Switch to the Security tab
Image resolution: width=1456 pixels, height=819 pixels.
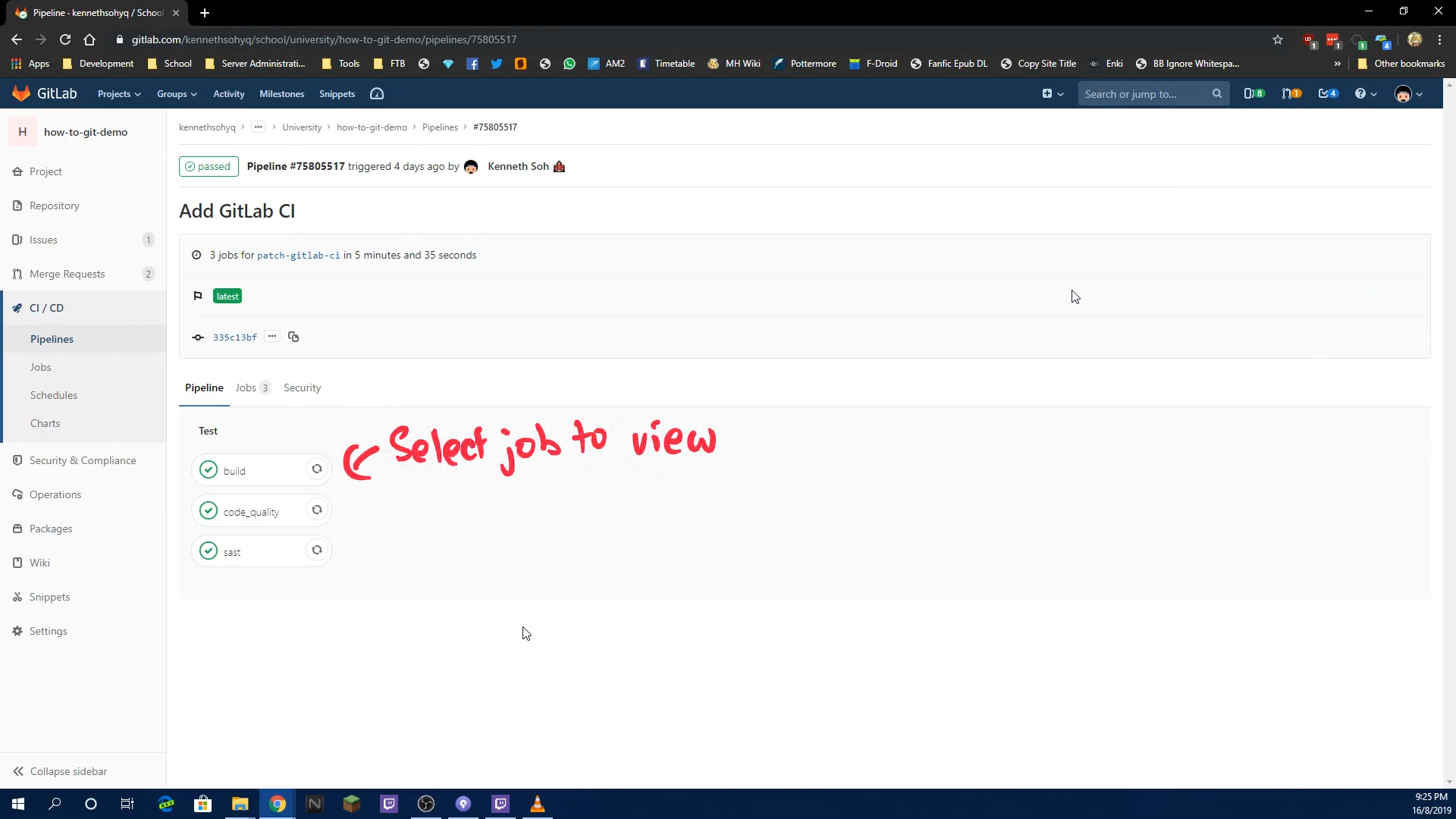click(x=302, y=388)
